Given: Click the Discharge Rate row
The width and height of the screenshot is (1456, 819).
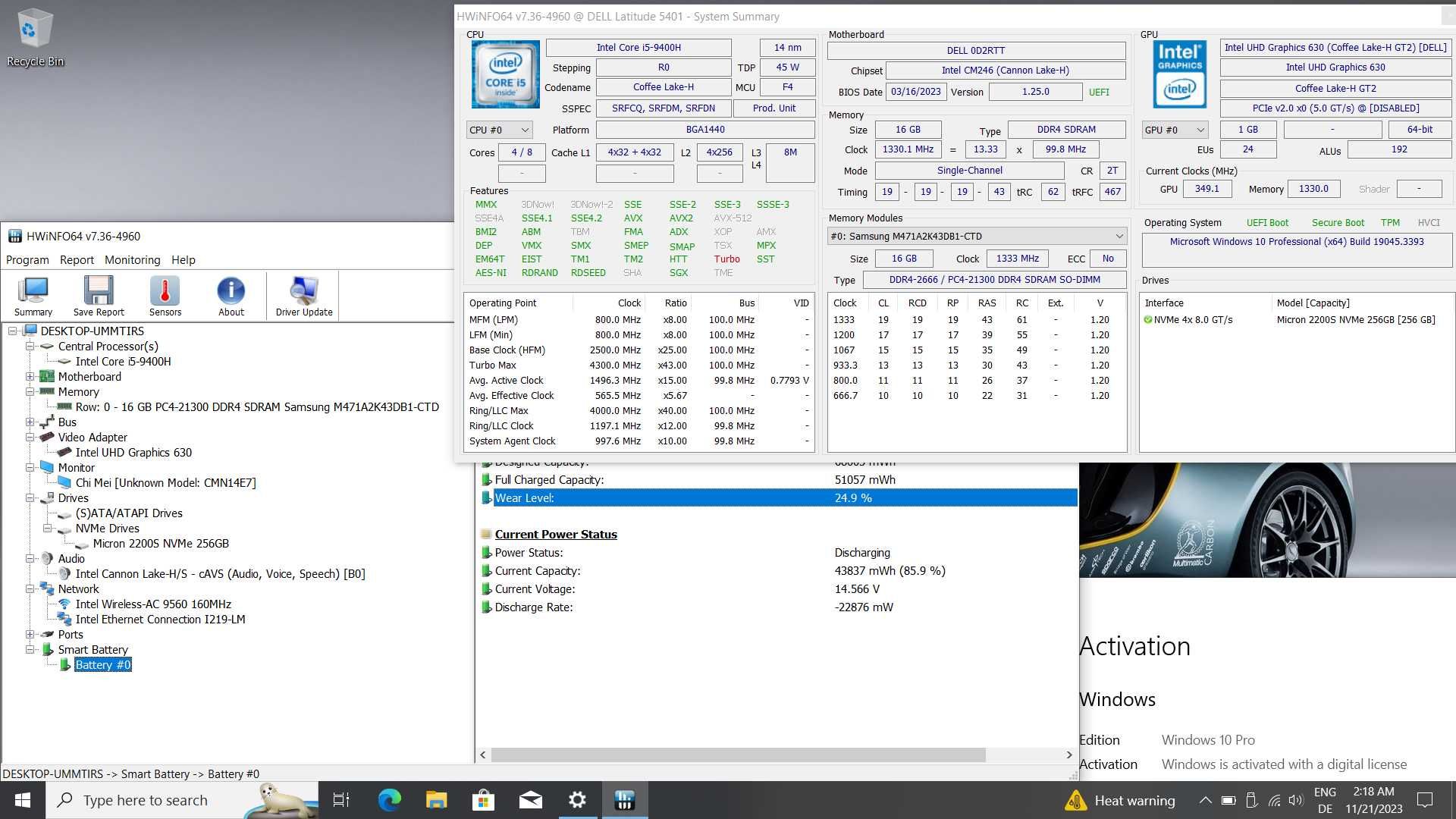Looking at the screenshot, I should pos(779,607).
